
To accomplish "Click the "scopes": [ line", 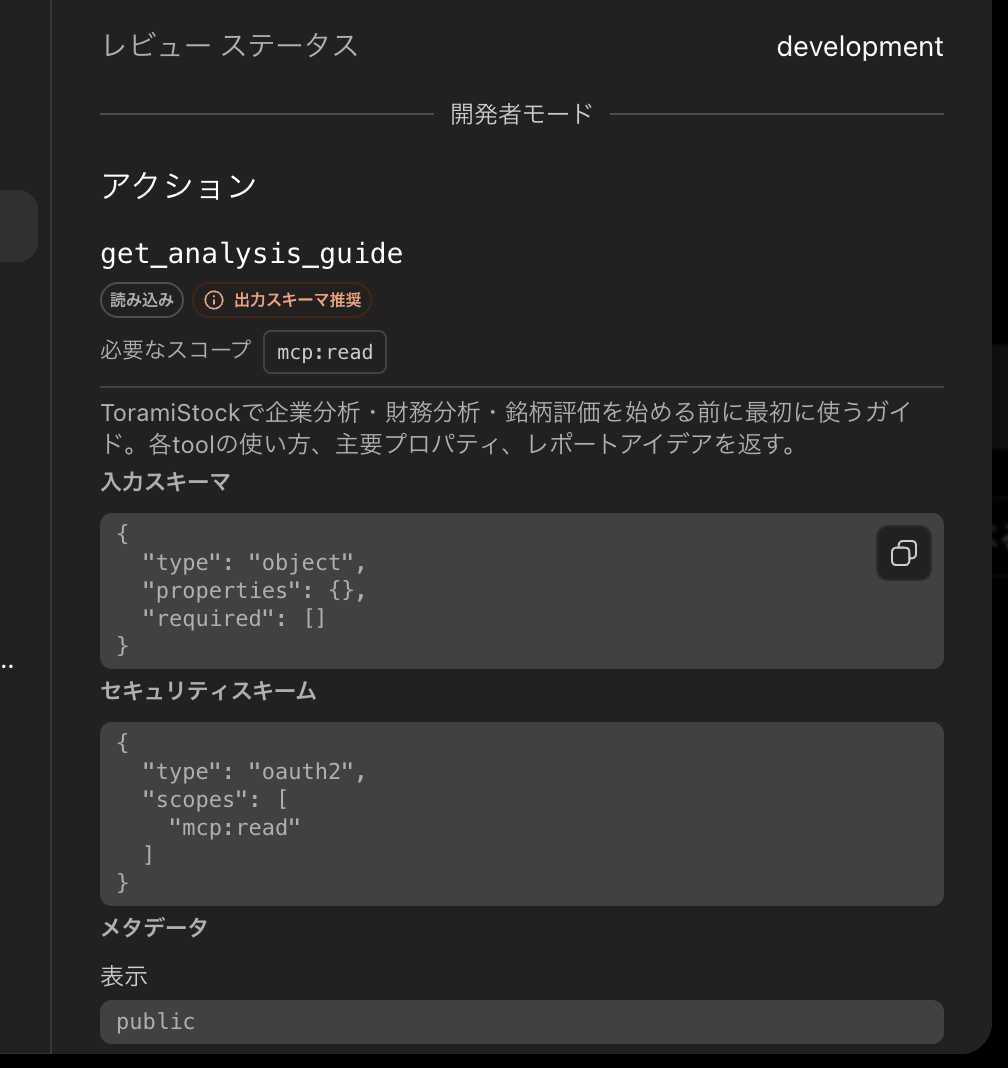I will pos(215,800).
